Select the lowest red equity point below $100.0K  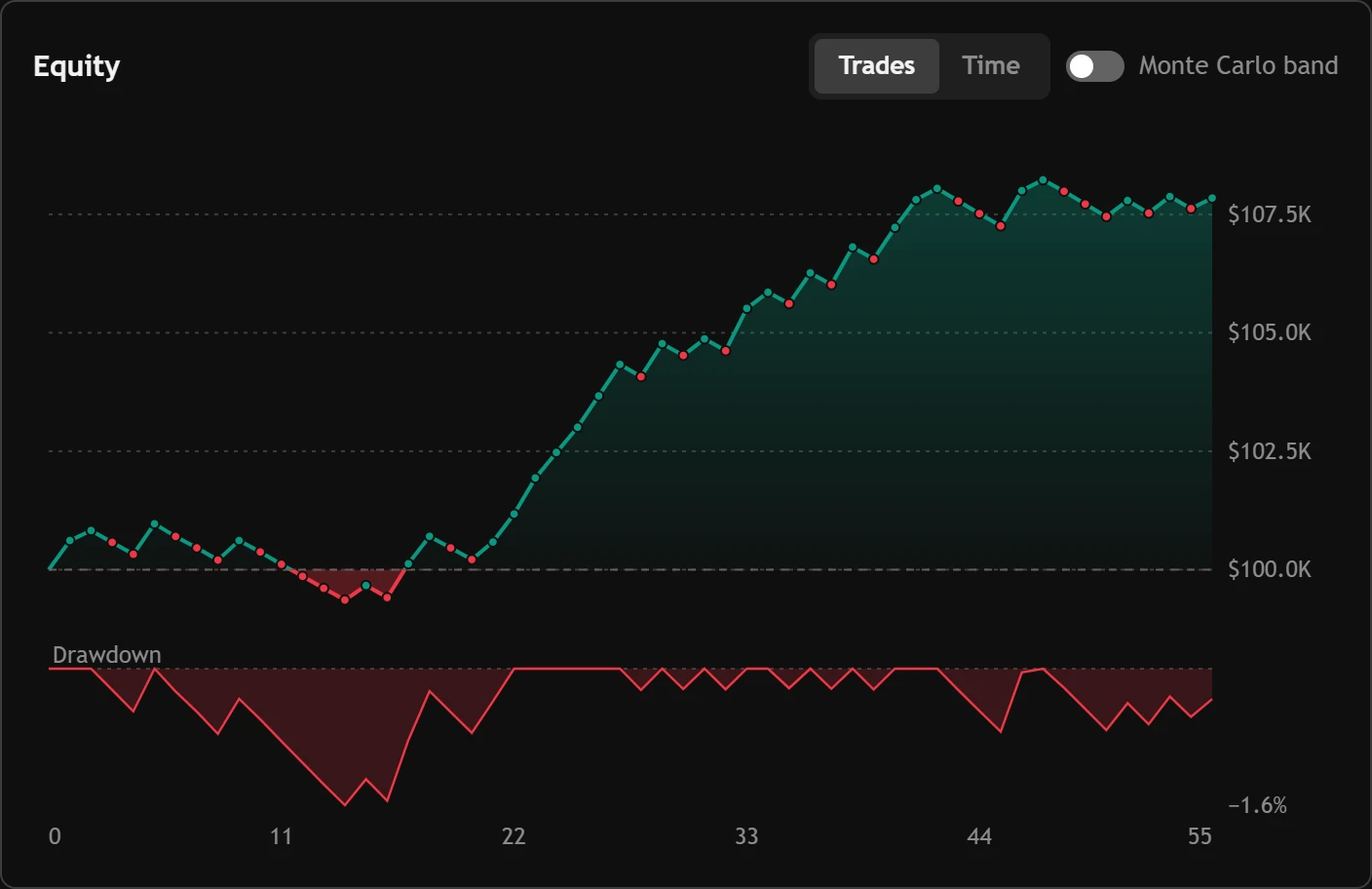pos(345,600)
